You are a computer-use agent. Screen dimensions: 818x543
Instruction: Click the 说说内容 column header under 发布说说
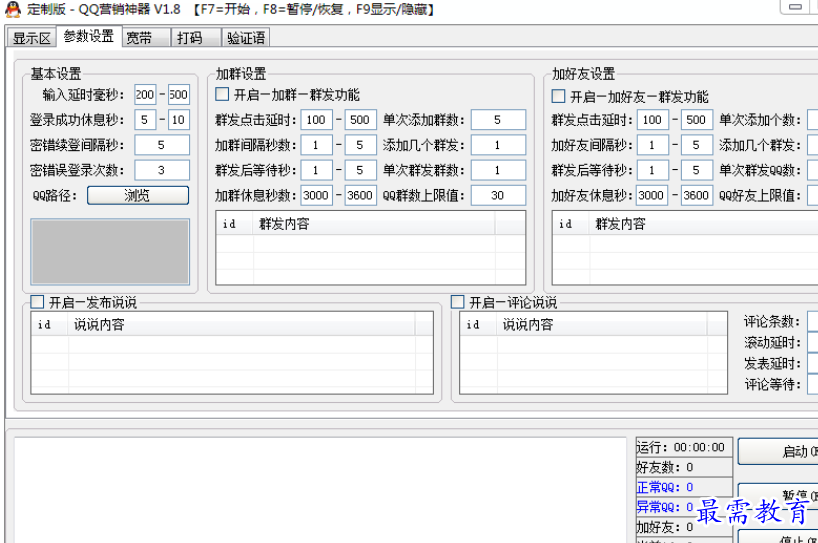(x=242, y=324)
